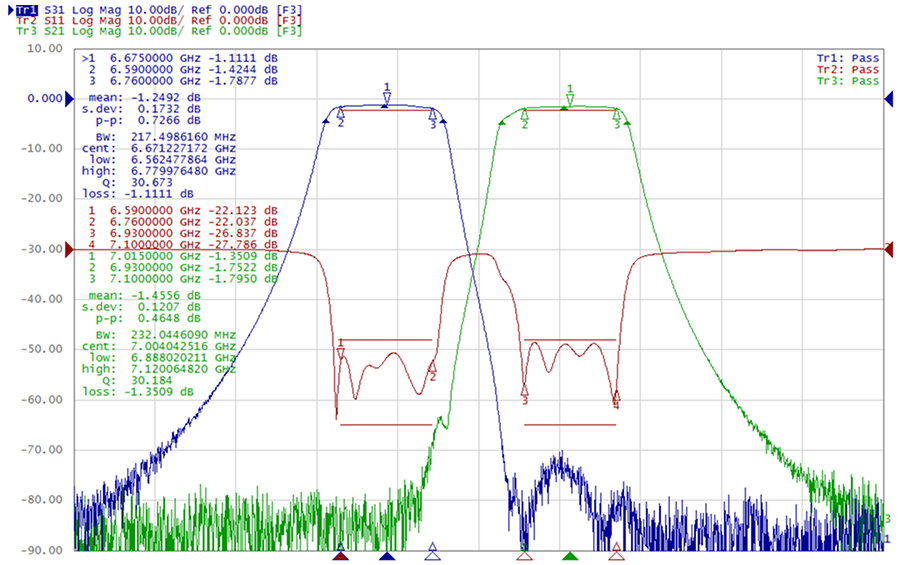
Task: Click the solid green triangle on the bottom axis
Action: coord(570,555)
